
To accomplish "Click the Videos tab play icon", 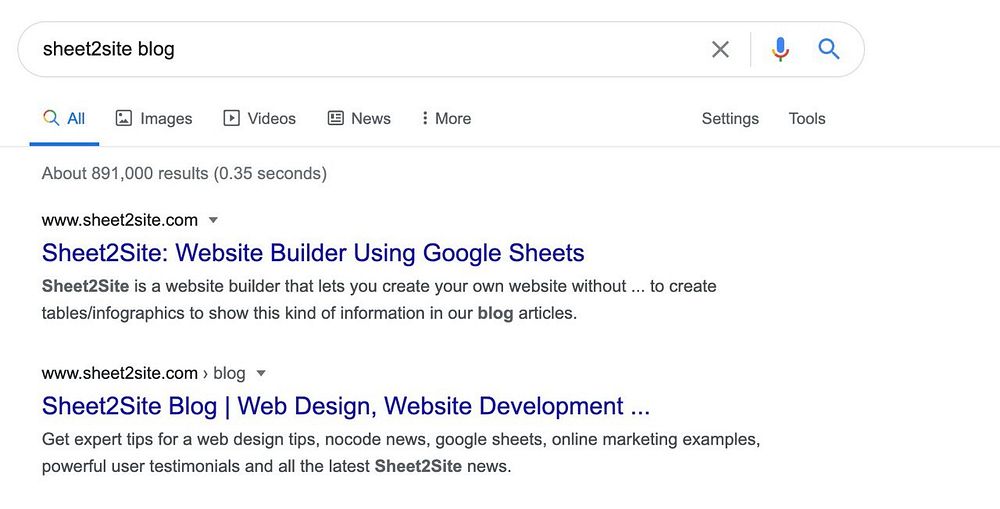I will (231, 118).
